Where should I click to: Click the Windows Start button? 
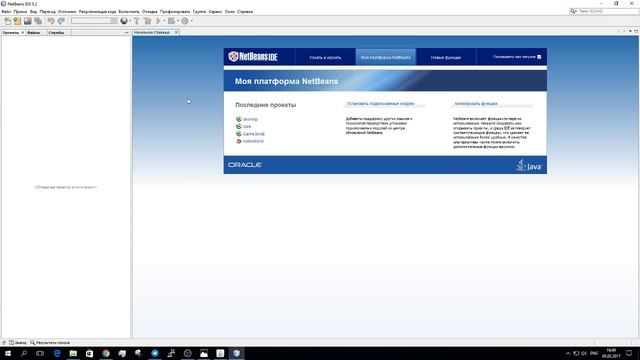tap(8, 353)
